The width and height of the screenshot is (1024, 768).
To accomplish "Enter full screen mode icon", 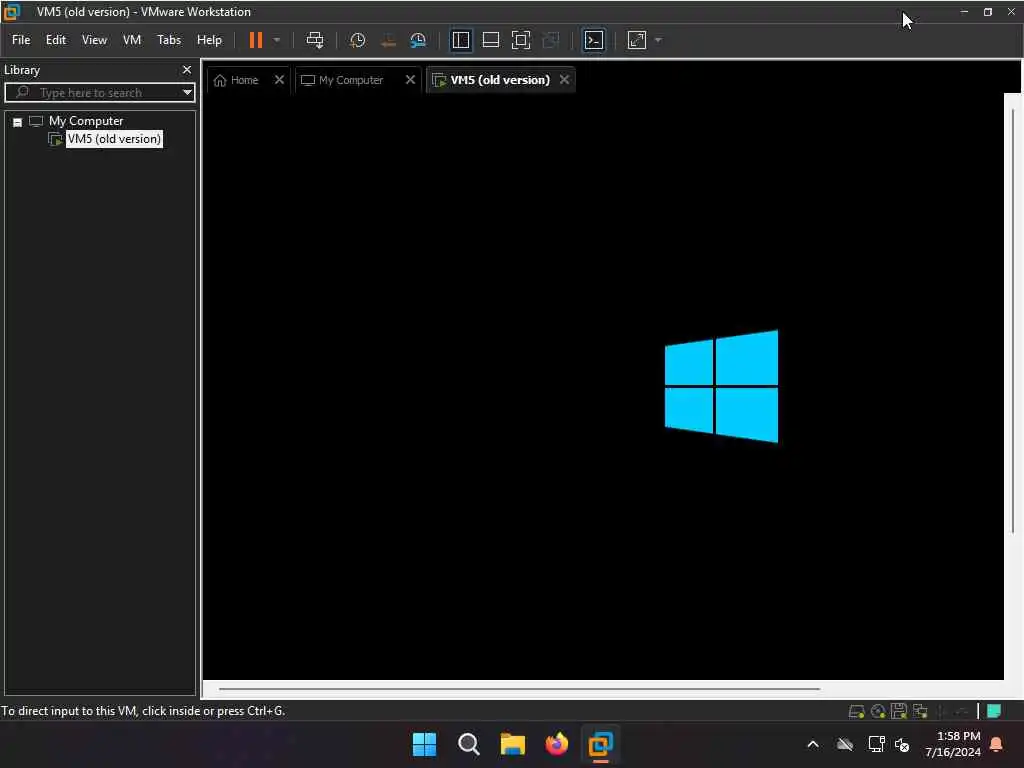I will point(520,40).
